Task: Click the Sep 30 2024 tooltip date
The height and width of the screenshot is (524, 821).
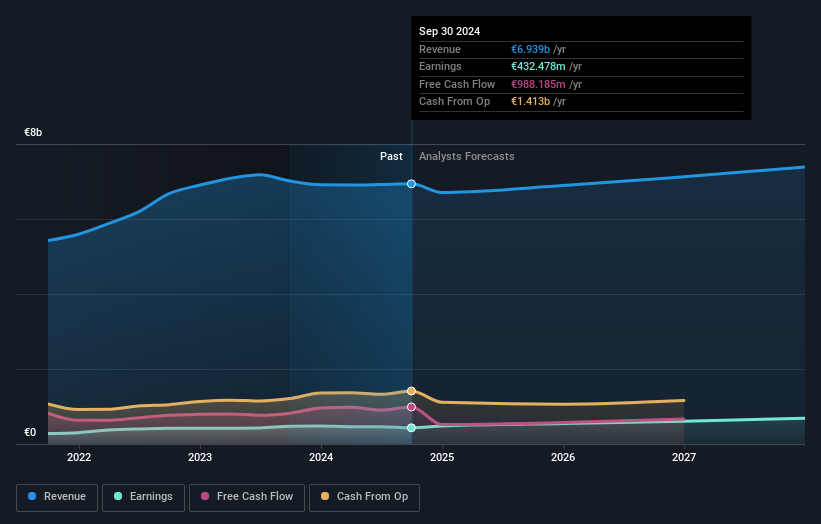Action: (x=449, y=31)
